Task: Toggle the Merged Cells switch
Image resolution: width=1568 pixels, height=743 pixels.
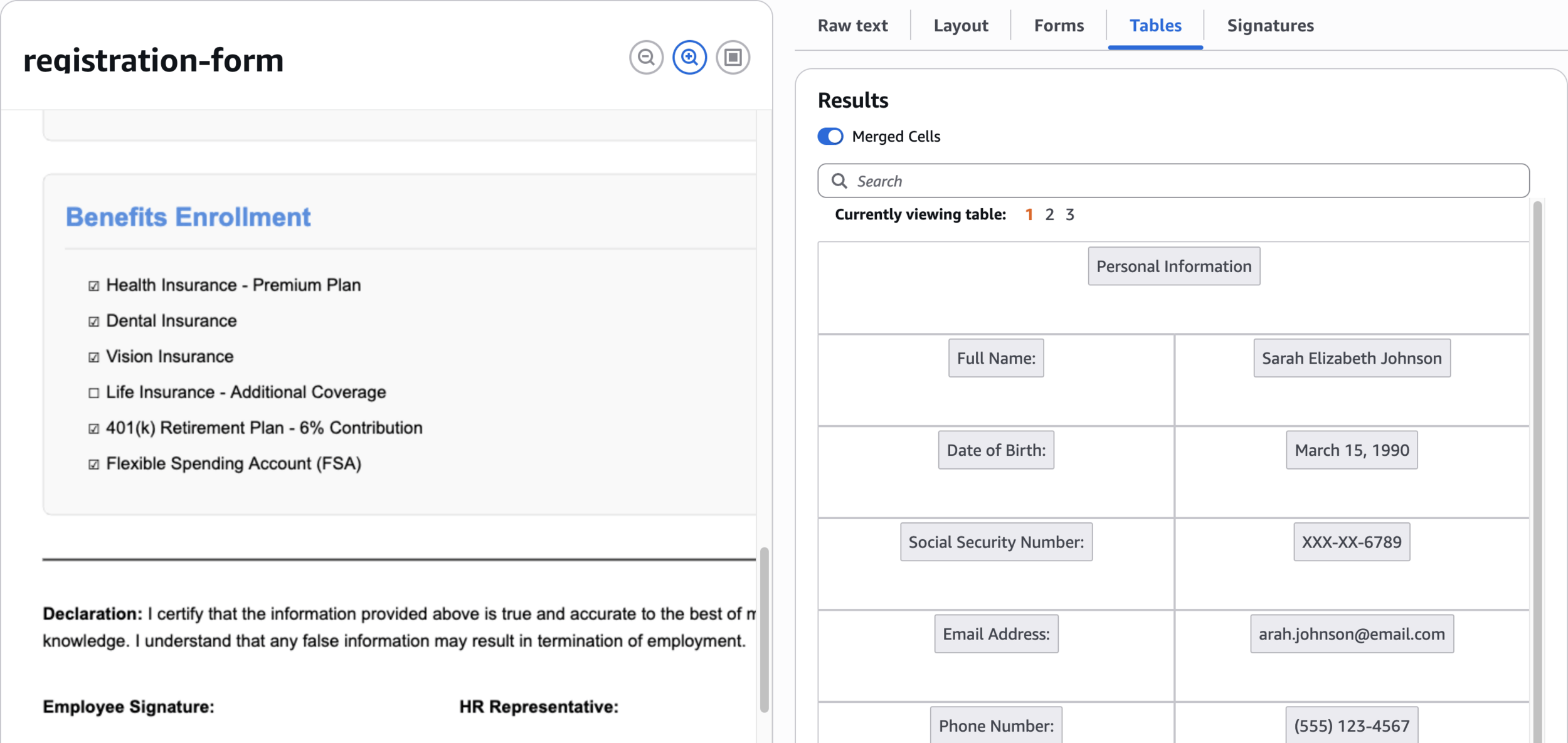Action: coord(830,137)
